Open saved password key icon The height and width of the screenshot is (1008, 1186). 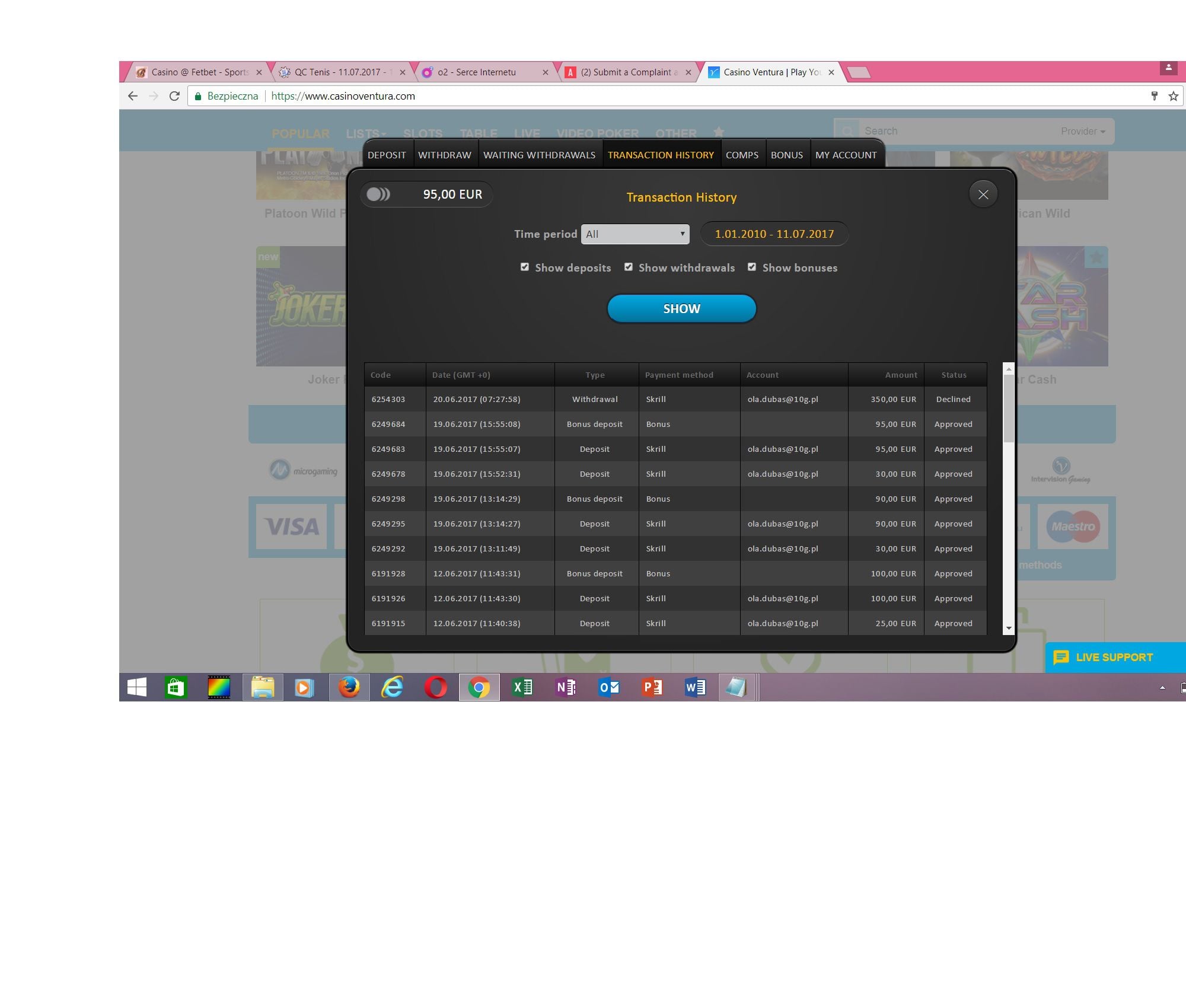pyautogui.click(x=1154, y=96)
